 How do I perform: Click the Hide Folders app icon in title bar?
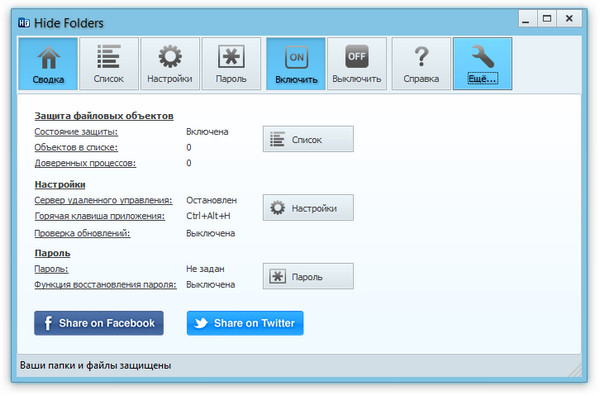point(24,23)
